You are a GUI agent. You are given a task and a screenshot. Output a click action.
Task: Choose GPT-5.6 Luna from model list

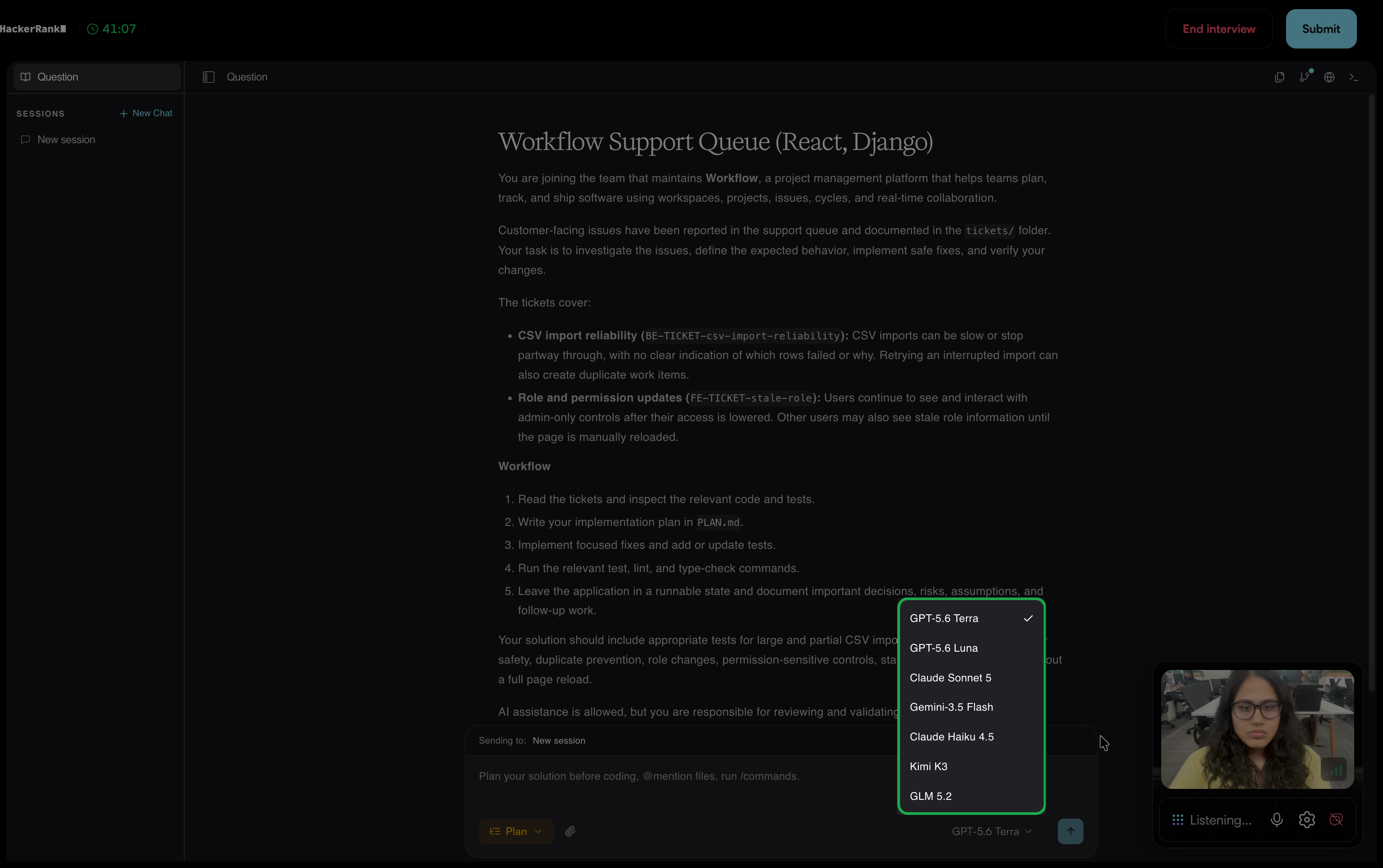971,648
